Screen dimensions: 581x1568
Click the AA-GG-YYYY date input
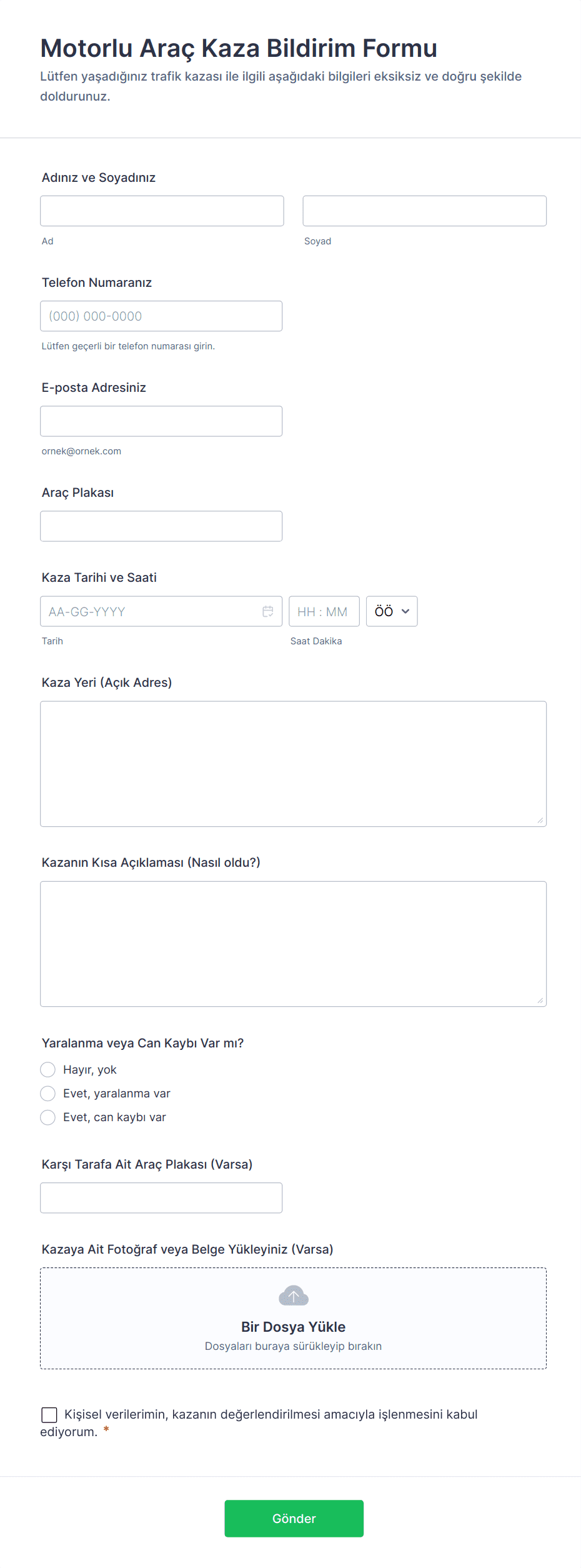point(161,611)
